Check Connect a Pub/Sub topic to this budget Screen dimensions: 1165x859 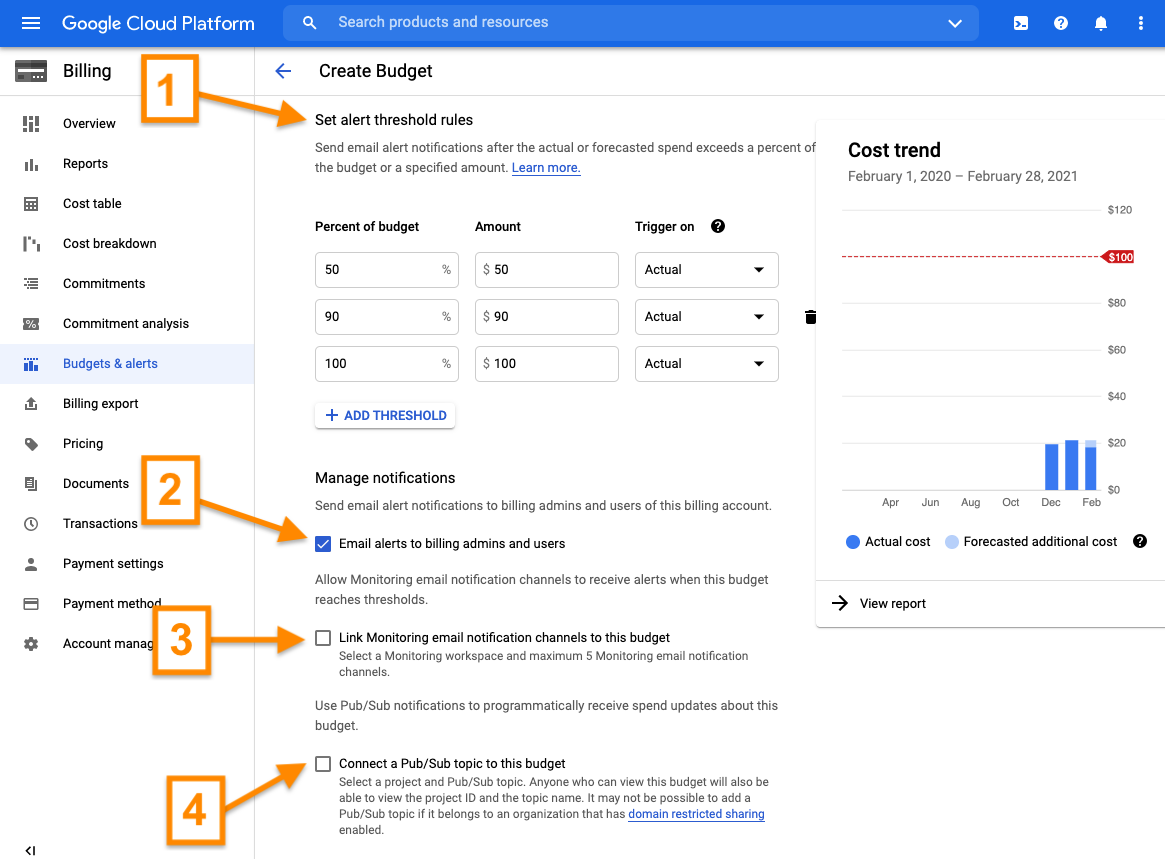click(323, 764)
